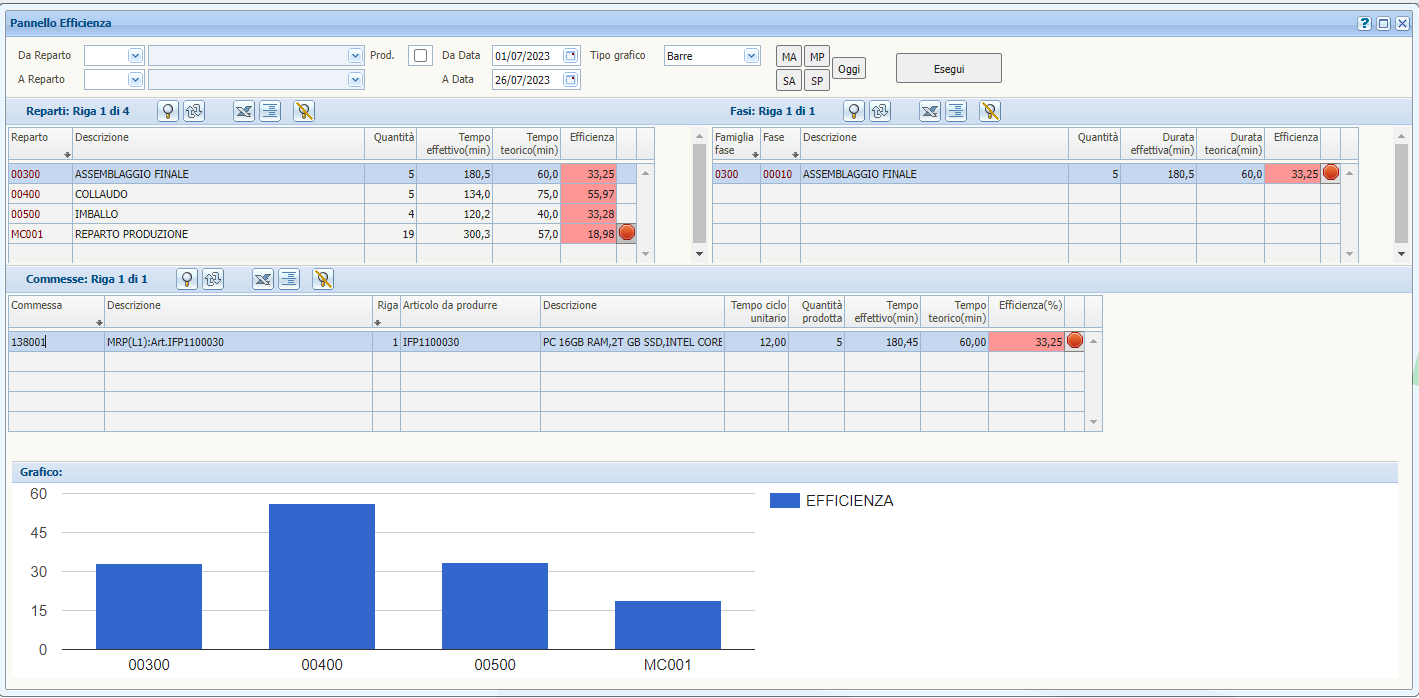1419x698 pixels.
Task: Click the Oggi button
Action: point(849,68)
